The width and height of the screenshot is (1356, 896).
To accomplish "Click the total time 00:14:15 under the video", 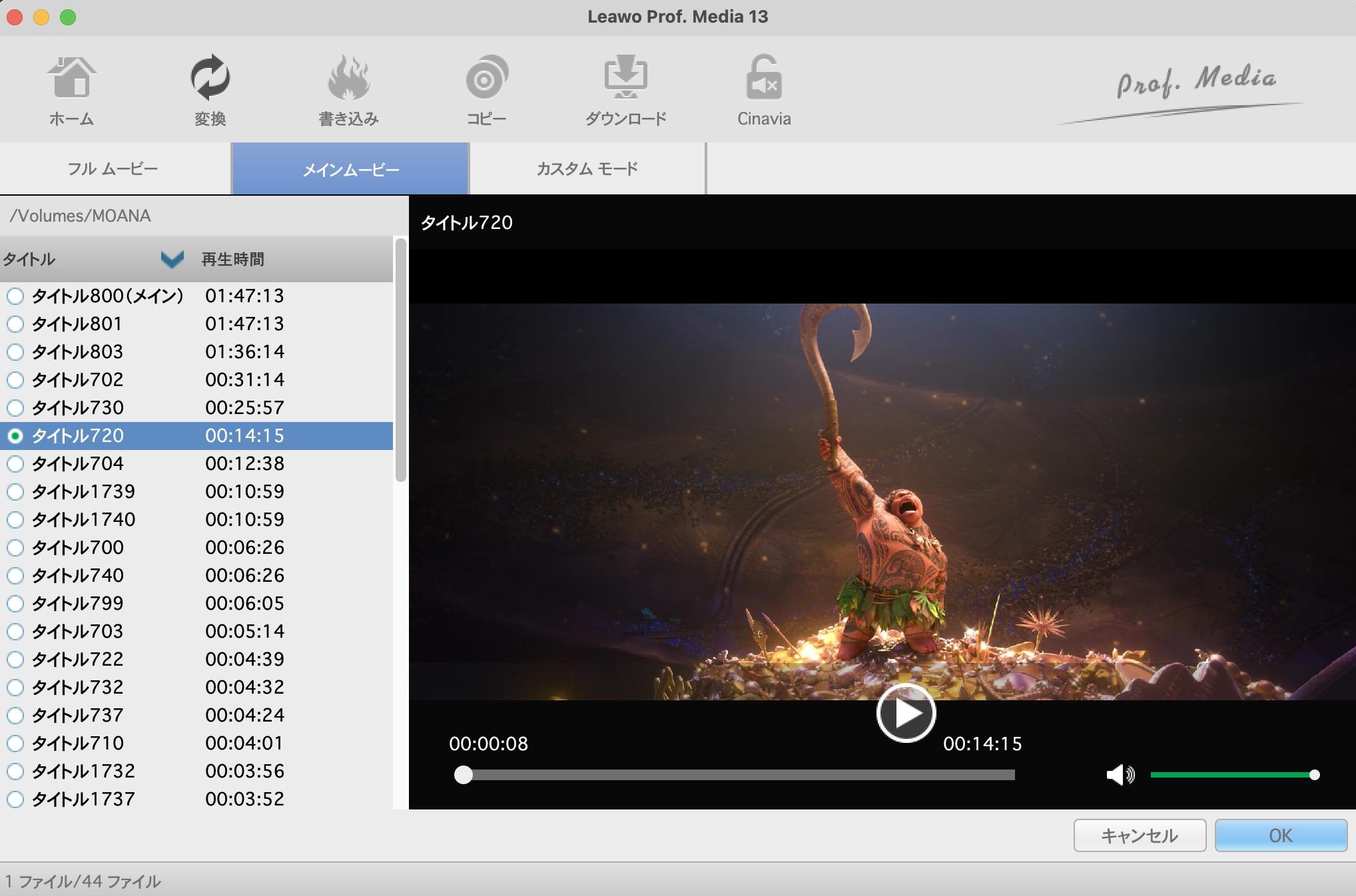I will pyautogui.click(x=982, y=744).
